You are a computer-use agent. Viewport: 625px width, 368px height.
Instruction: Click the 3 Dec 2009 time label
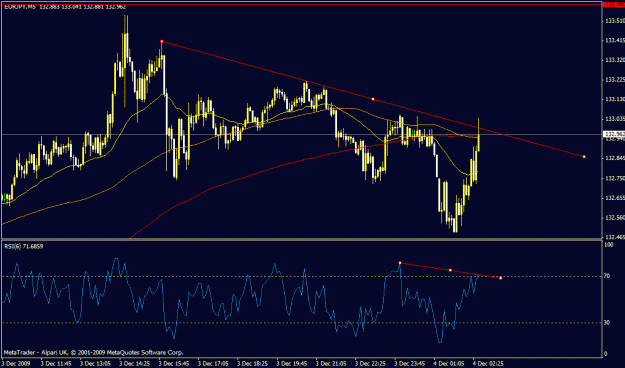15,364
